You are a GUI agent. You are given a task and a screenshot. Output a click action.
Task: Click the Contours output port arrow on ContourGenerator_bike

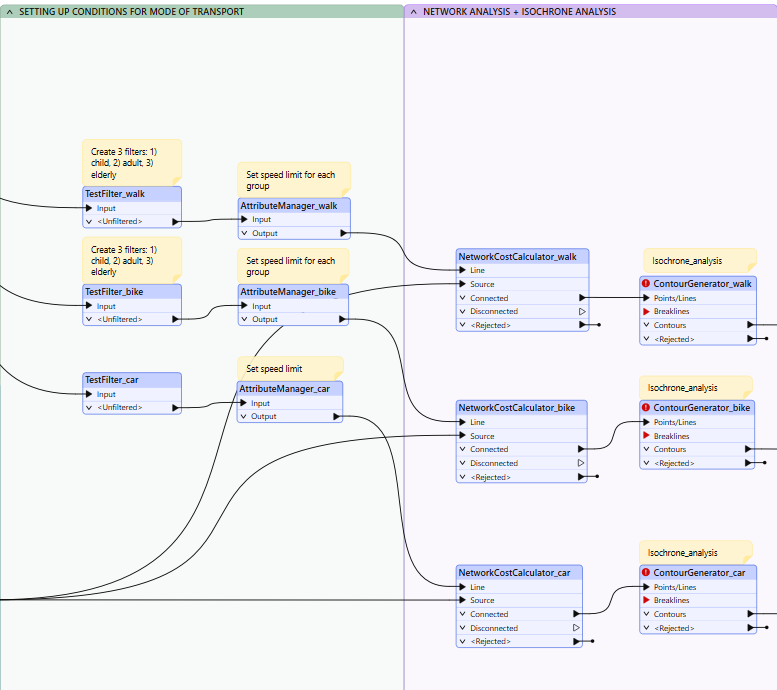click(748, 449)
